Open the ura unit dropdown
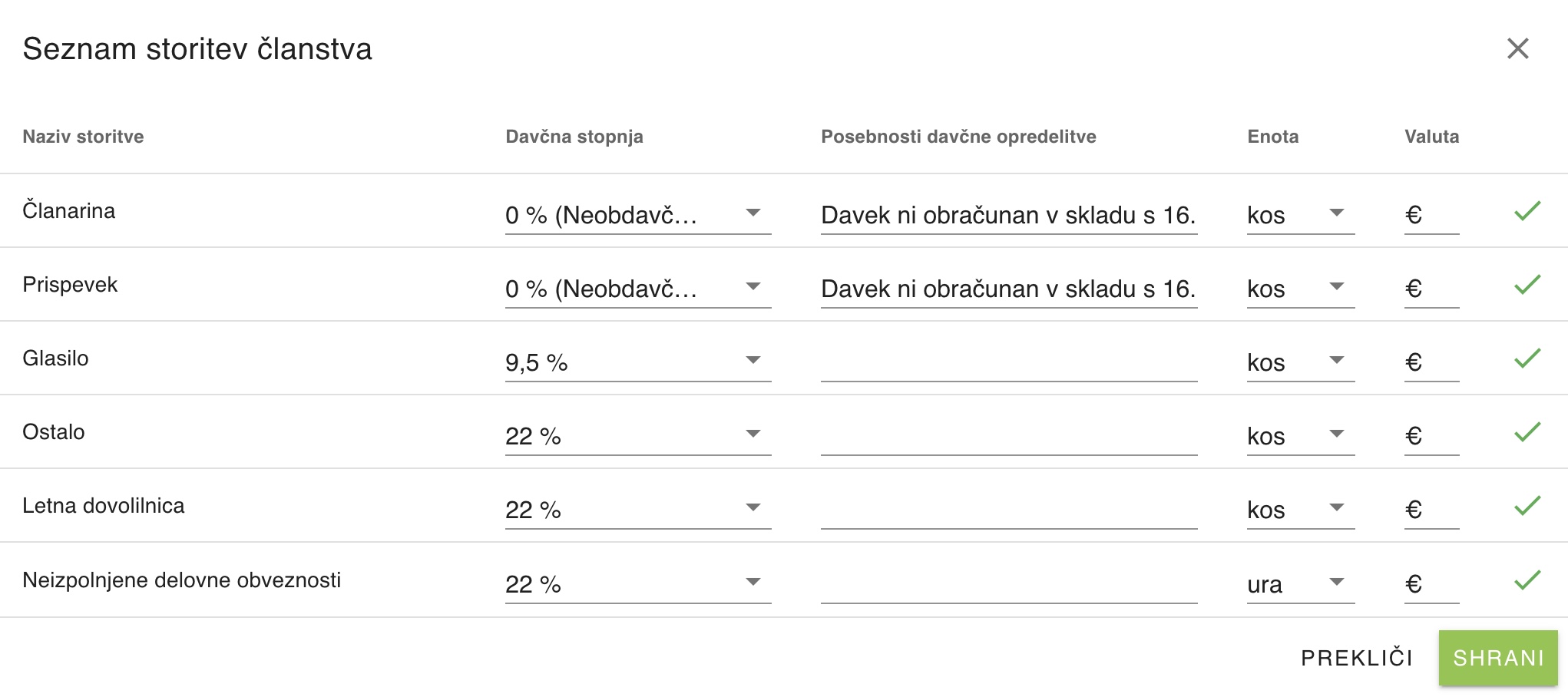This screenshot has width=1568, height=697. (1301, 584)
